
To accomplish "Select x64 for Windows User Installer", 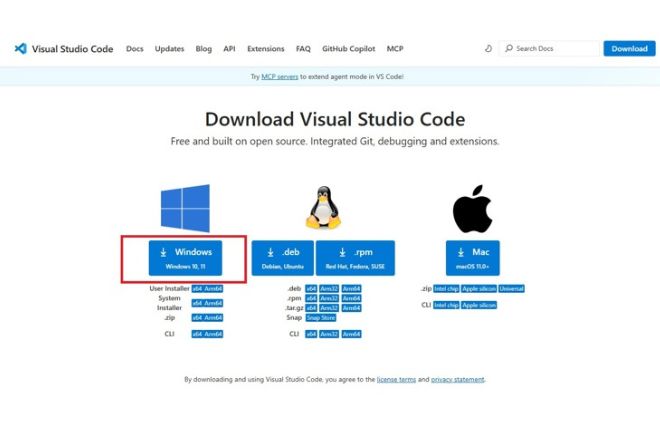I will pyautogui.click(x=197, y=289).
